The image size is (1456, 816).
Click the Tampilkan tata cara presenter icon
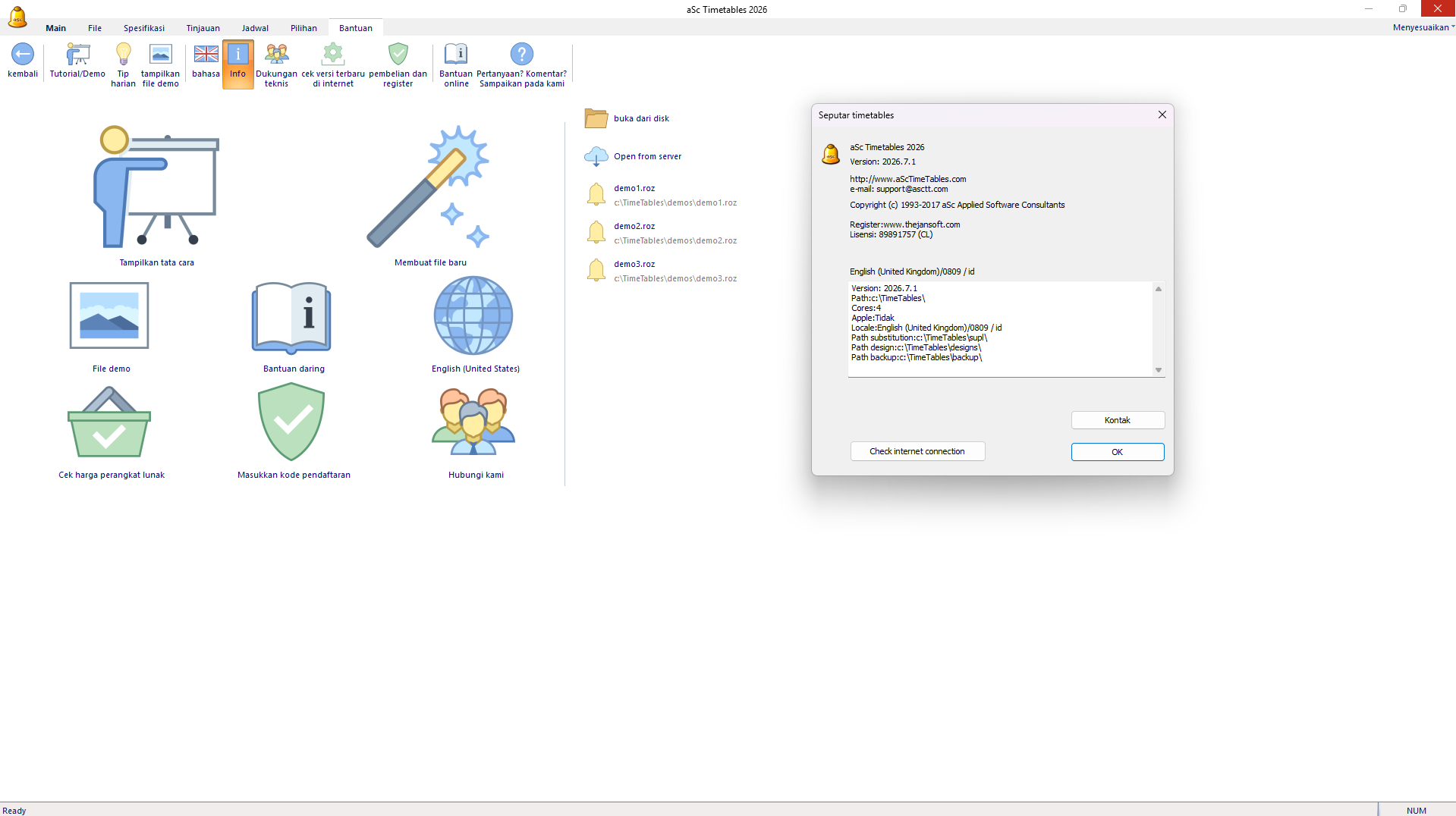(x=156, y=187)
